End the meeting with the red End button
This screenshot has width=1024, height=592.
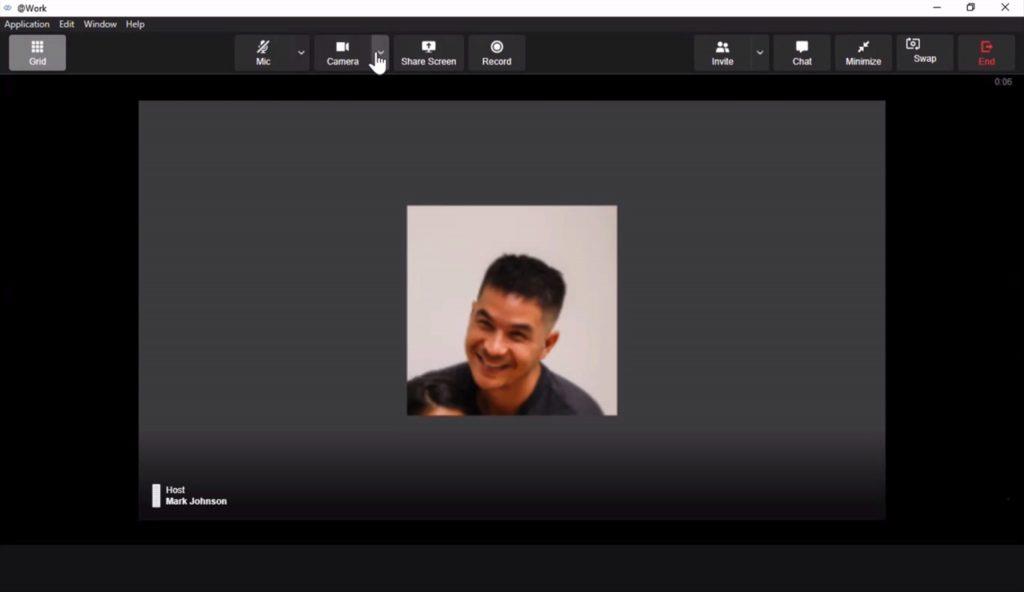click(986, 52)
